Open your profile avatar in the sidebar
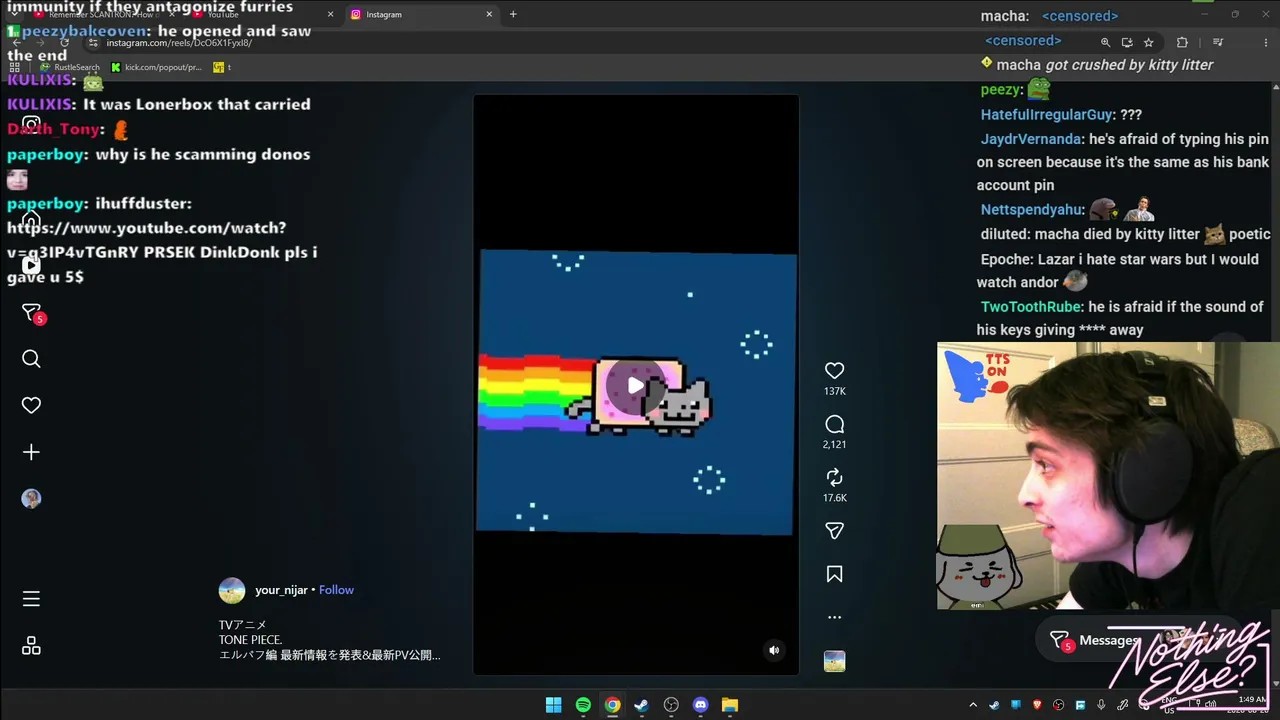 [31, 498]
